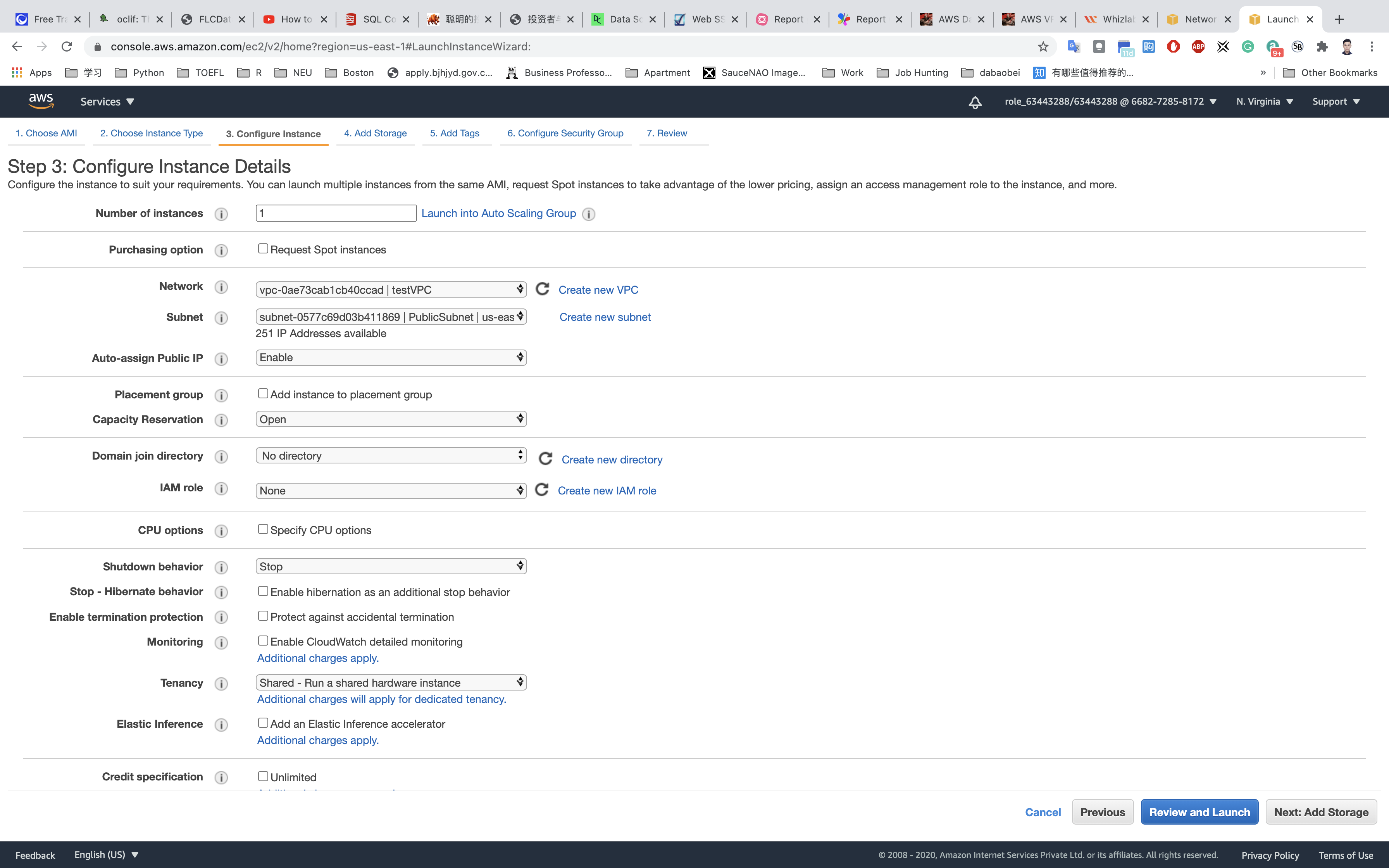
Task: Refresh the IAM role list
Action: 541,490
